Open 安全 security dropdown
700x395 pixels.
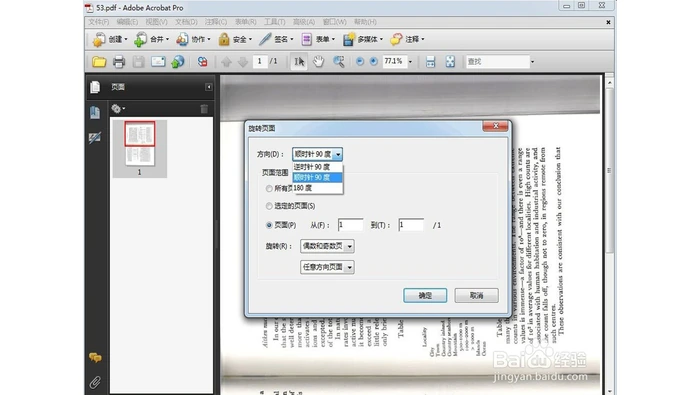pyautogui.click(x=235, y=39)
